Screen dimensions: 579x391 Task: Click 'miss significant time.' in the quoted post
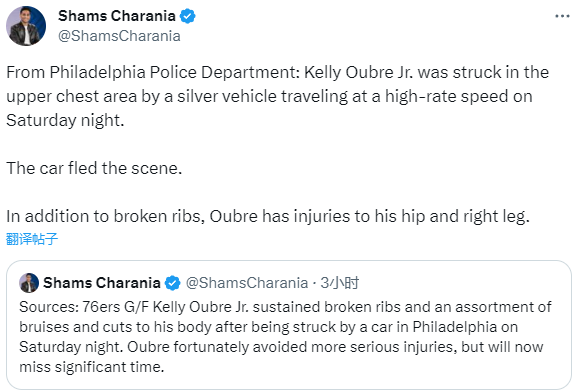(x=92, y=367)
